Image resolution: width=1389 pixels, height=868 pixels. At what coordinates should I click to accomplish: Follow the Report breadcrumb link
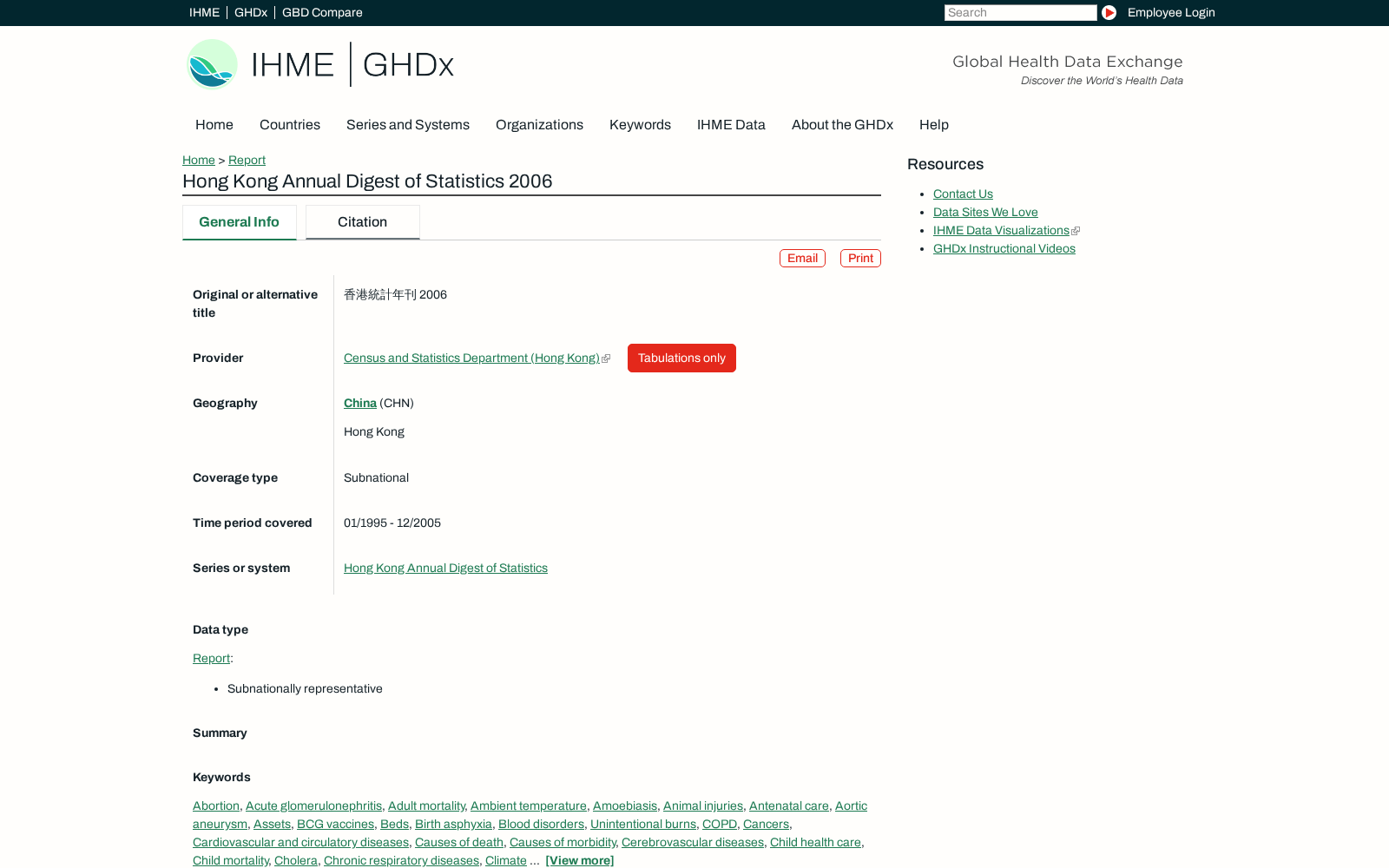[x=247, y=160]
